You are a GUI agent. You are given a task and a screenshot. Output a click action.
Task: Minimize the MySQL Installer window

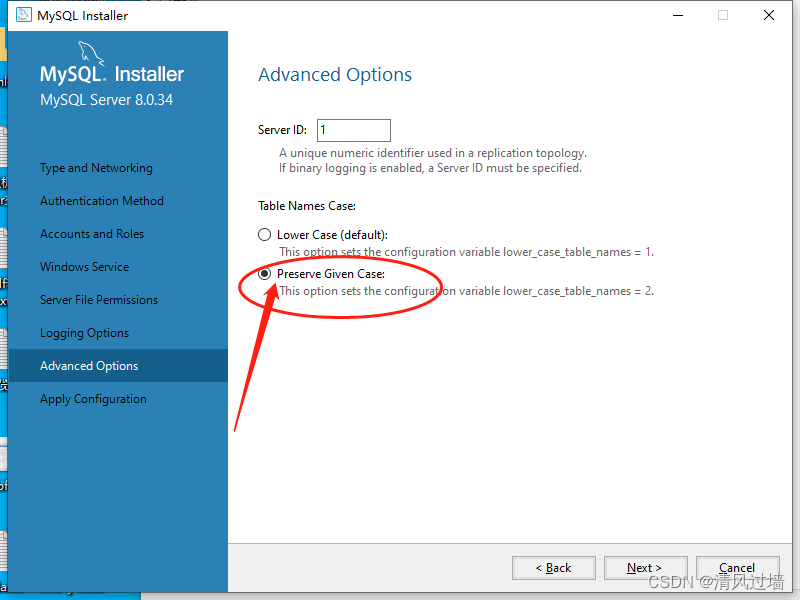[x=678, y=15]
